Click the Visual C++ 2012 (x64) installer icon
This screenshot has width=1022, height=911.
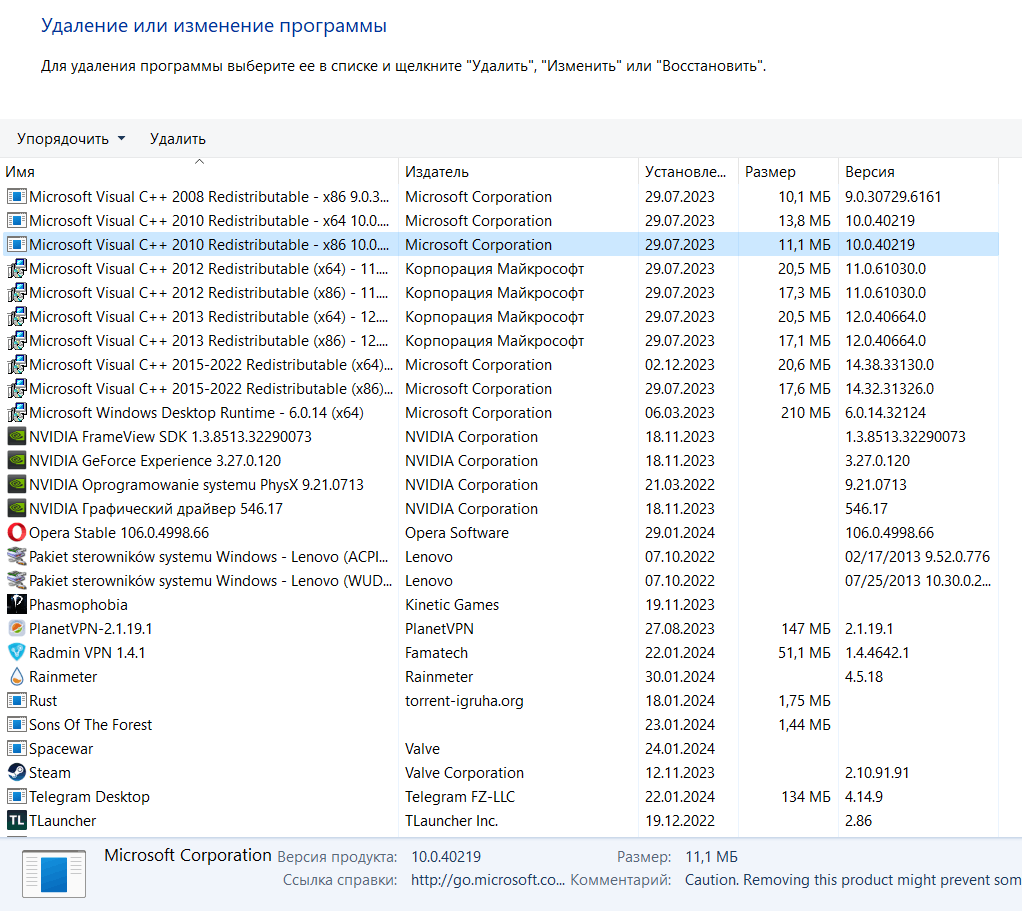[17, 269]
